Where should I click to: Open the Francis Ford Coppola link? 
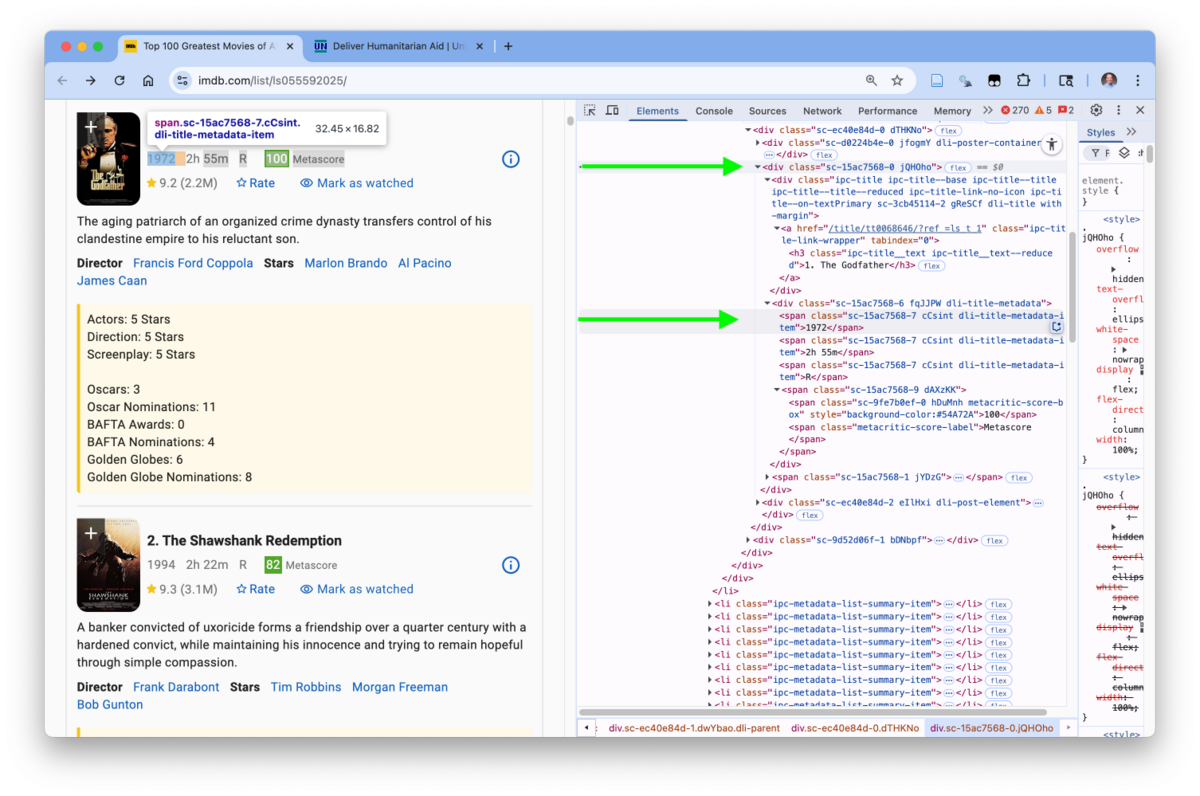(x=193, y=263)
